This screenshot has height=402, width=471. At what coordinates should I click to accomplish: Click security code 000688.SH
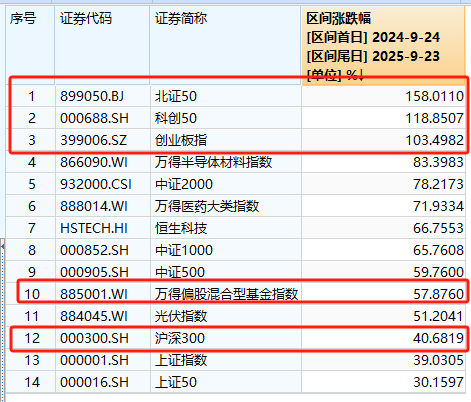pos(94,118)
